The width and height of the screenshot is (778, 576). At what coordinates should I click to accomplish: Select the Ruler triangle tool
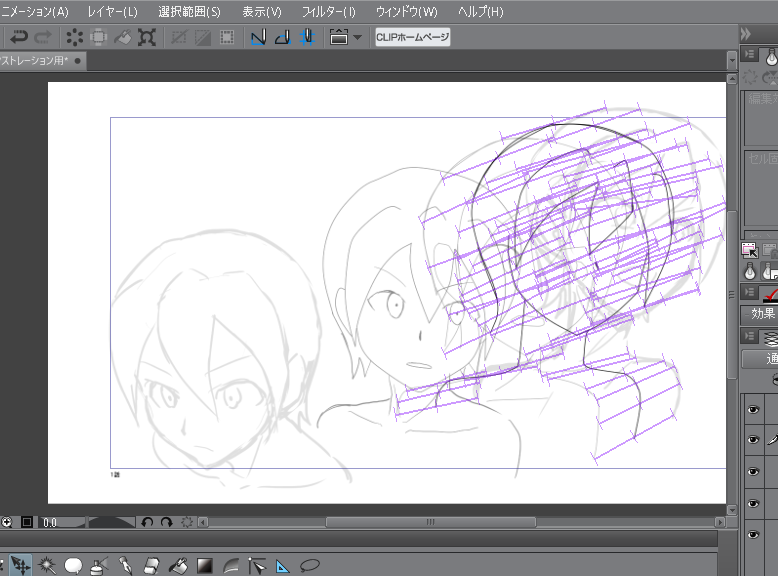coord(282,566)
